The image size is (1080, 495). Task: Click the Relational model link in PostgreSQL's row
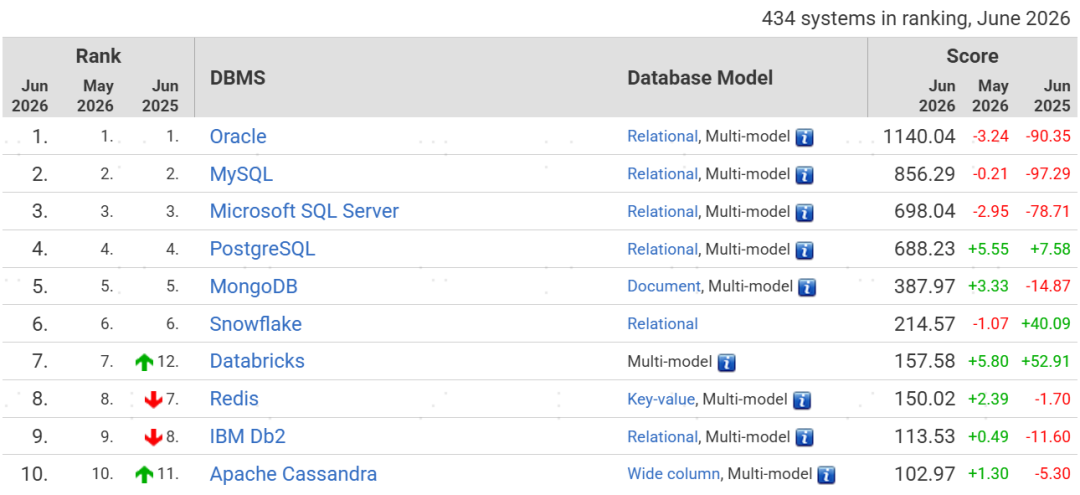click(x=662, y=249)
